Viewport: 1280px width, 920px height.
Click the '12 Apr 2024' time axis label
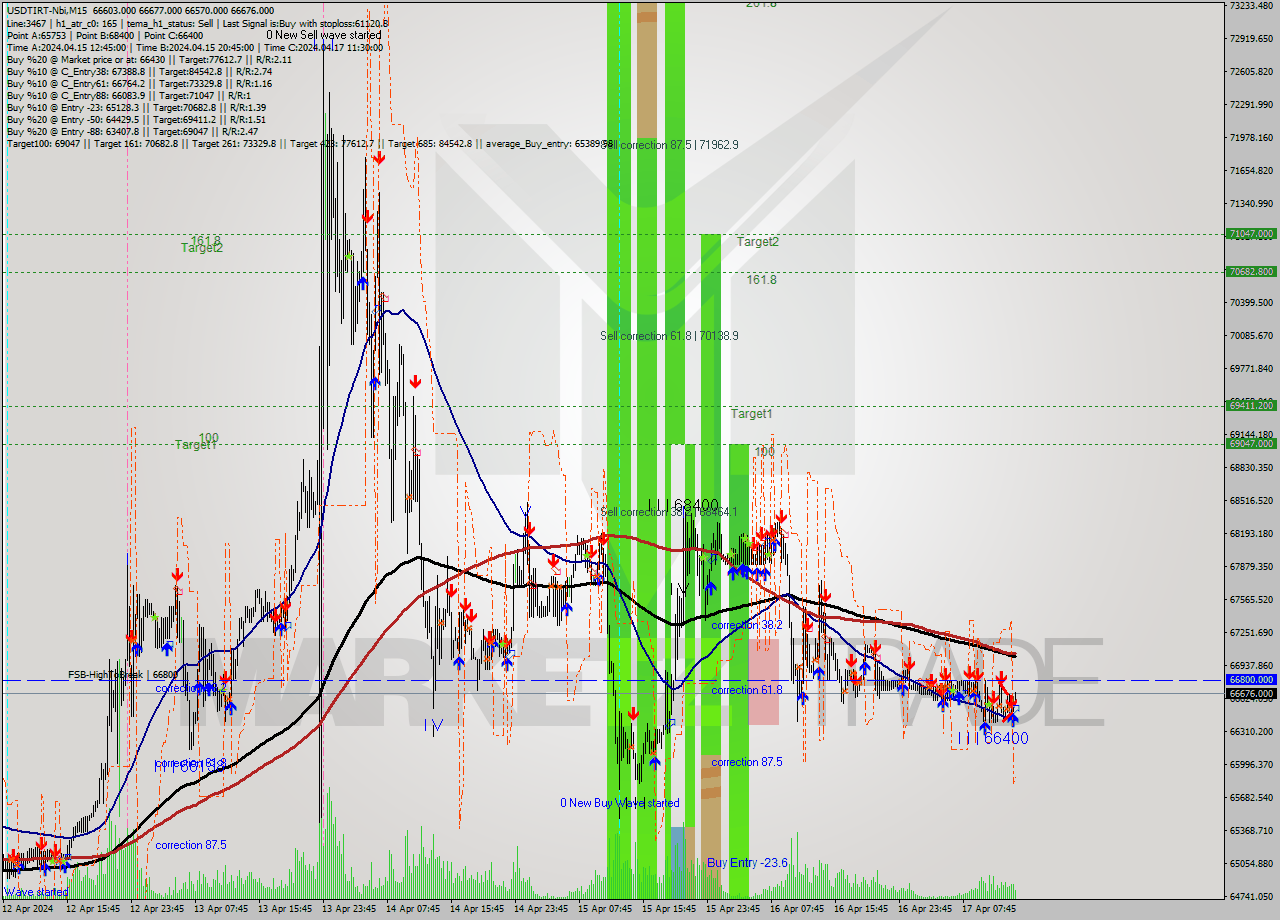(x=29, y=909)
